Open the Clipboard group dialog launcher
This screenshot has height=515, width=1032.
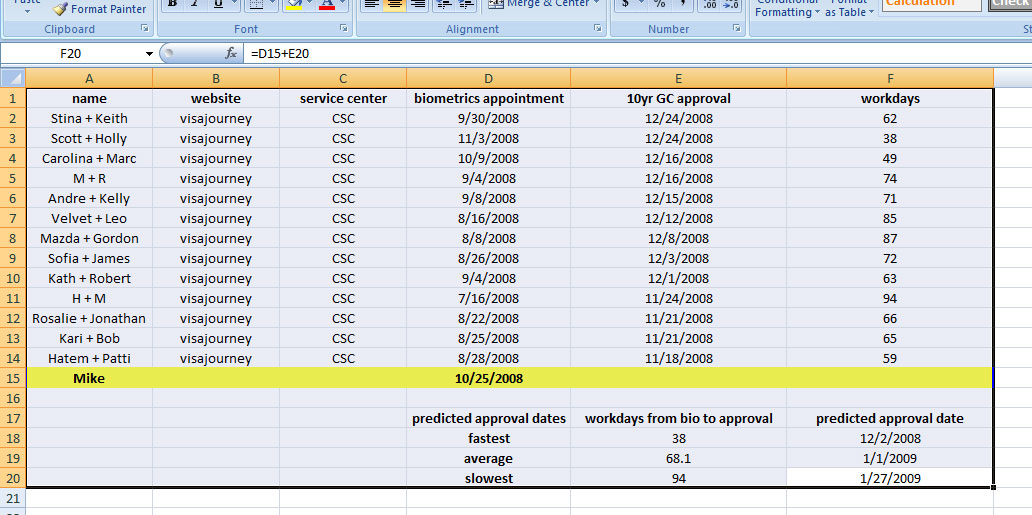click(x=145, y=28)
